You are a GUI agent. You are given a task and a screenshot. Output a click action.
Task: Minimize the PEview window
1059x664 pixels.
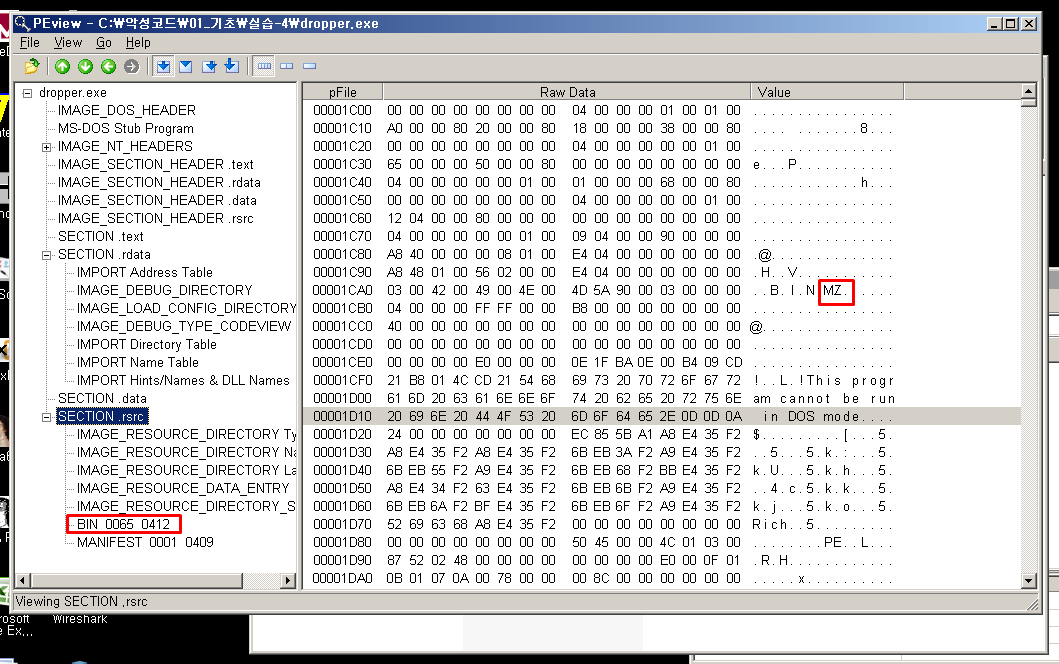[994, 24]
